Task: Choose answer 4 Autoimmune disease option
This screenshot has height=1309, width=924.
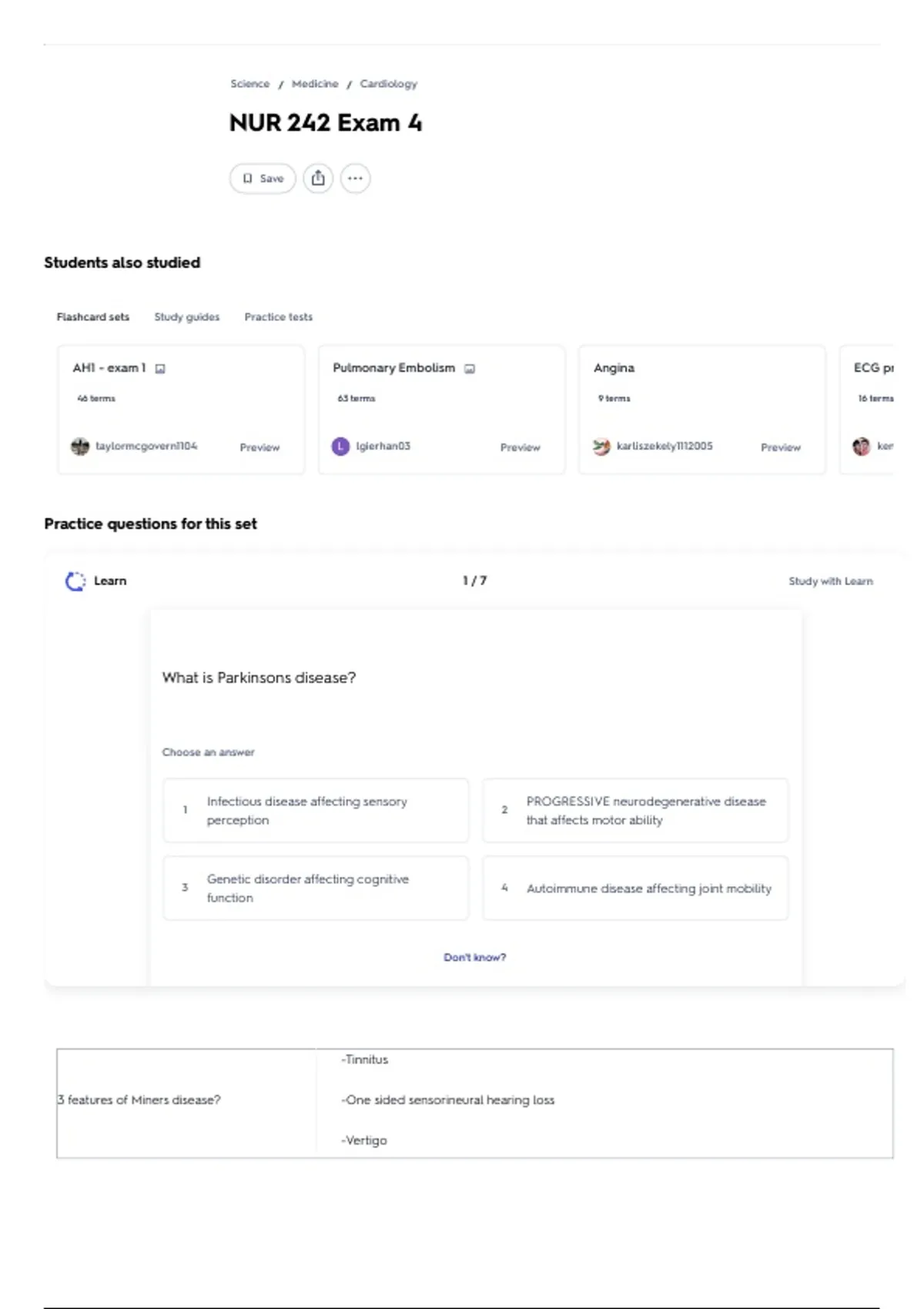Action: coord(635,889)
